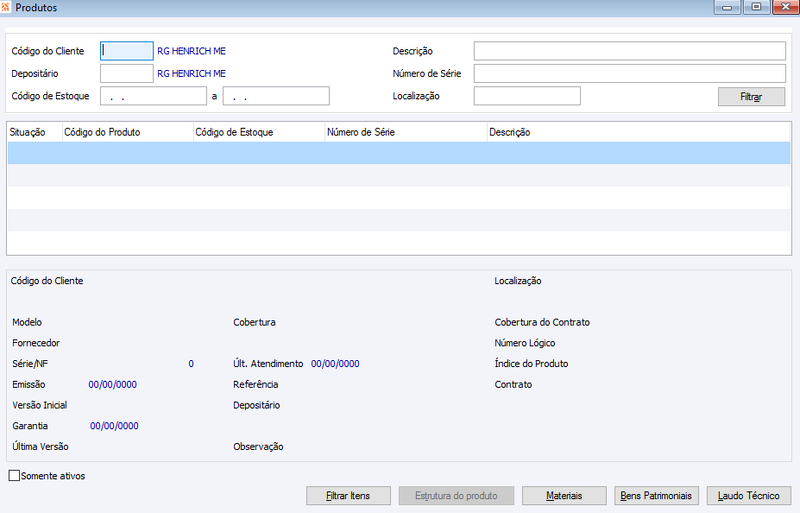Click the Observação label
This screenshot has height=513, width=800.
pos(258,447)
